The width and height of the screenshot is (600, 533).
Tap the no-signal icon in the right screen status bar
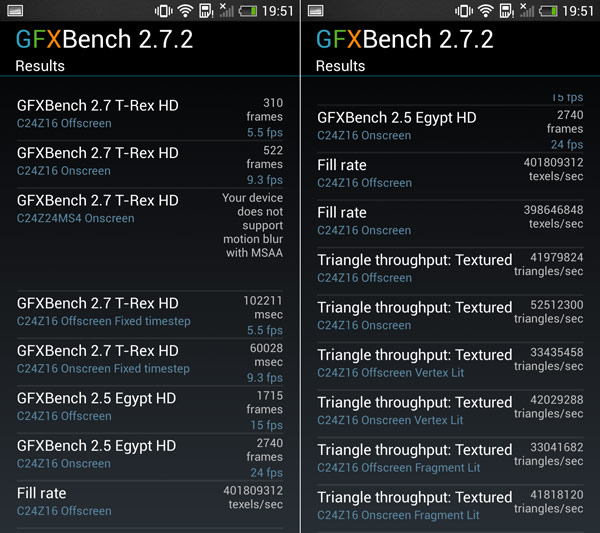(527, 10)
